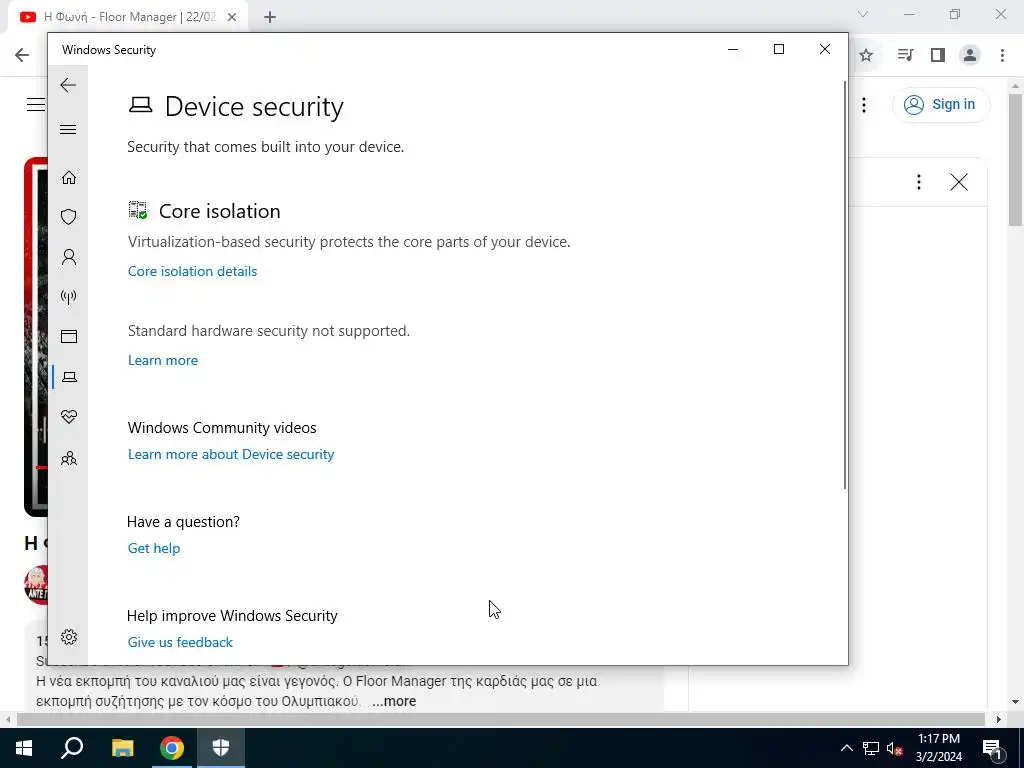Open Account protection person icon
The width and height of the screenshot is (1024, 768).
69,257
